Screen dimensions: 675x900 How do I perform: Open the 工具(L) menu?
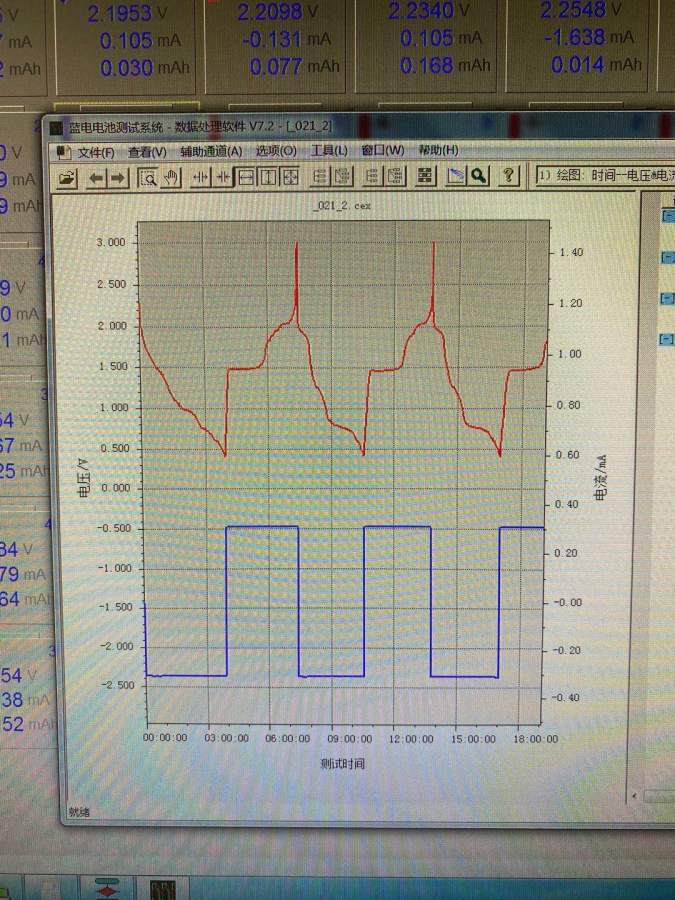[329, 150]
